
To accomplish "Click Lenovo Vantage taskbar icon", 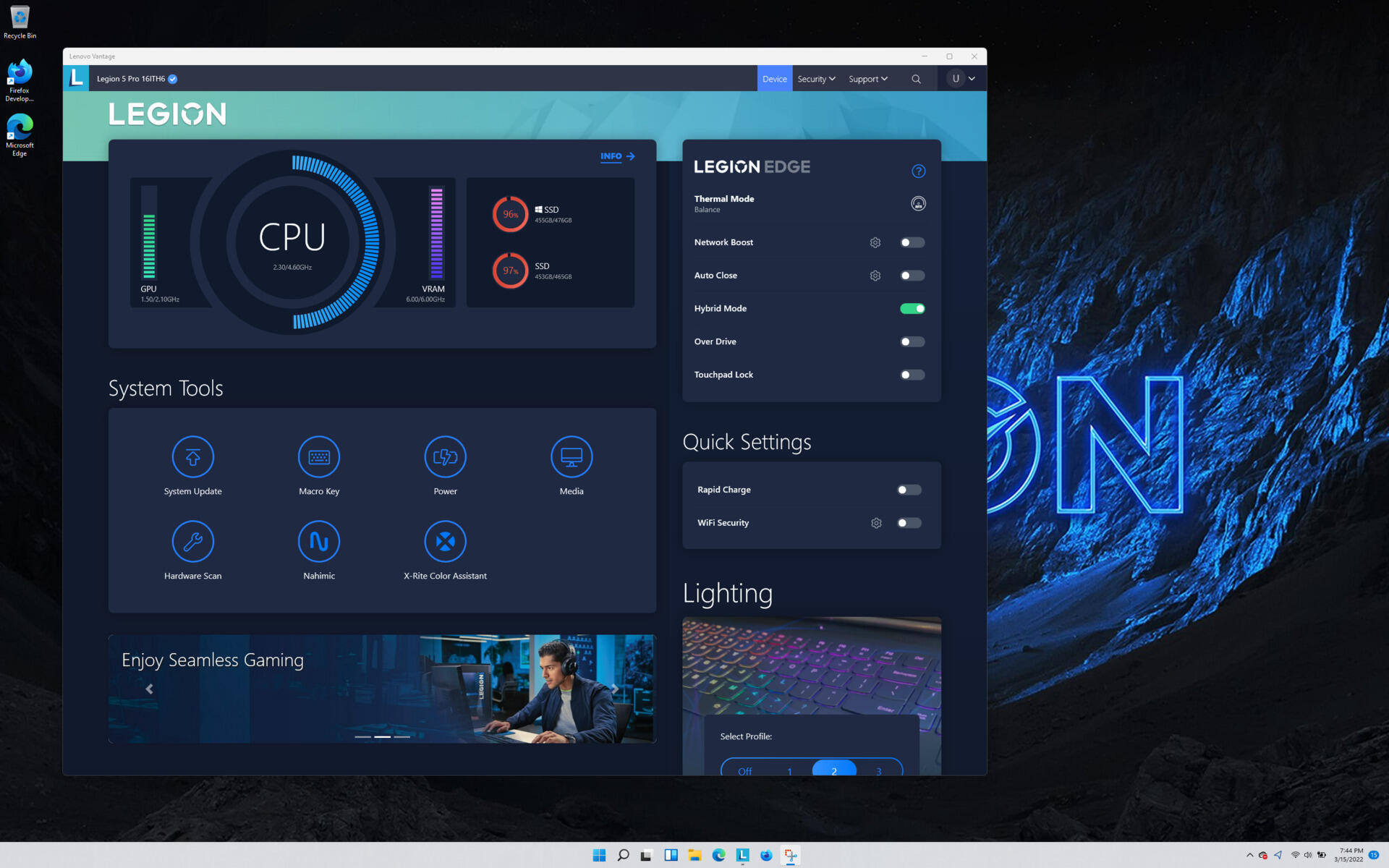I will (742, 855).
